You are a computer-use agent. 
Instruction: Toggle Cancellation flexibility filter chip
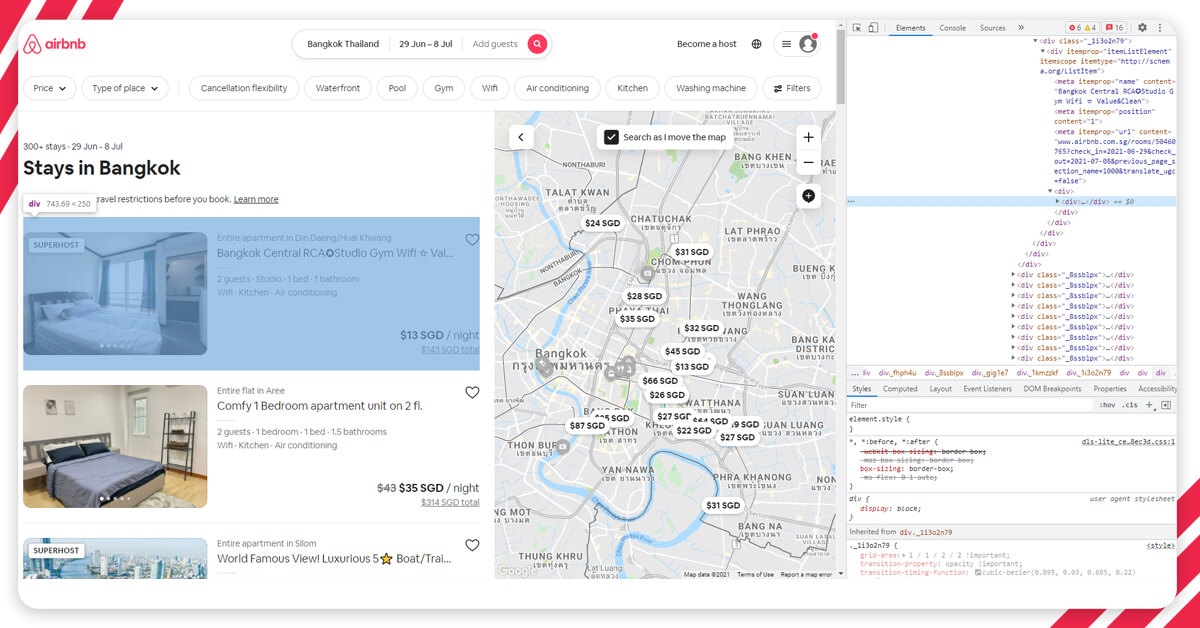[x=244, y=88]
